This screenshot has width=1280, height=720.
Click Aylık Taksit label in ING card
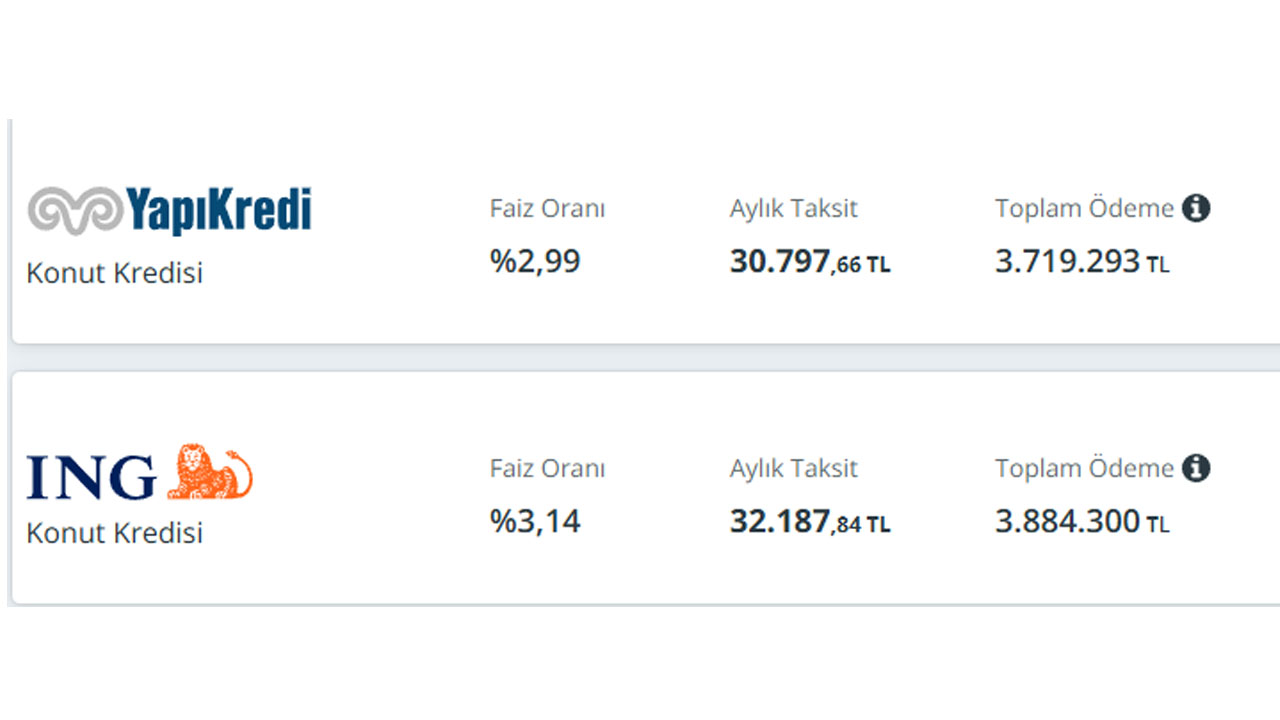794,470
